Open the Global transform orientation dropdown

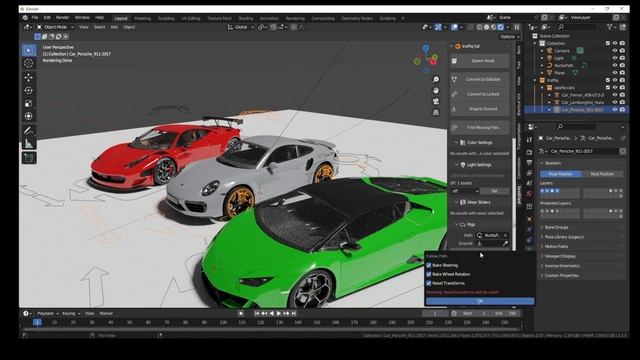pyautogui.click(x=241, y=27)
